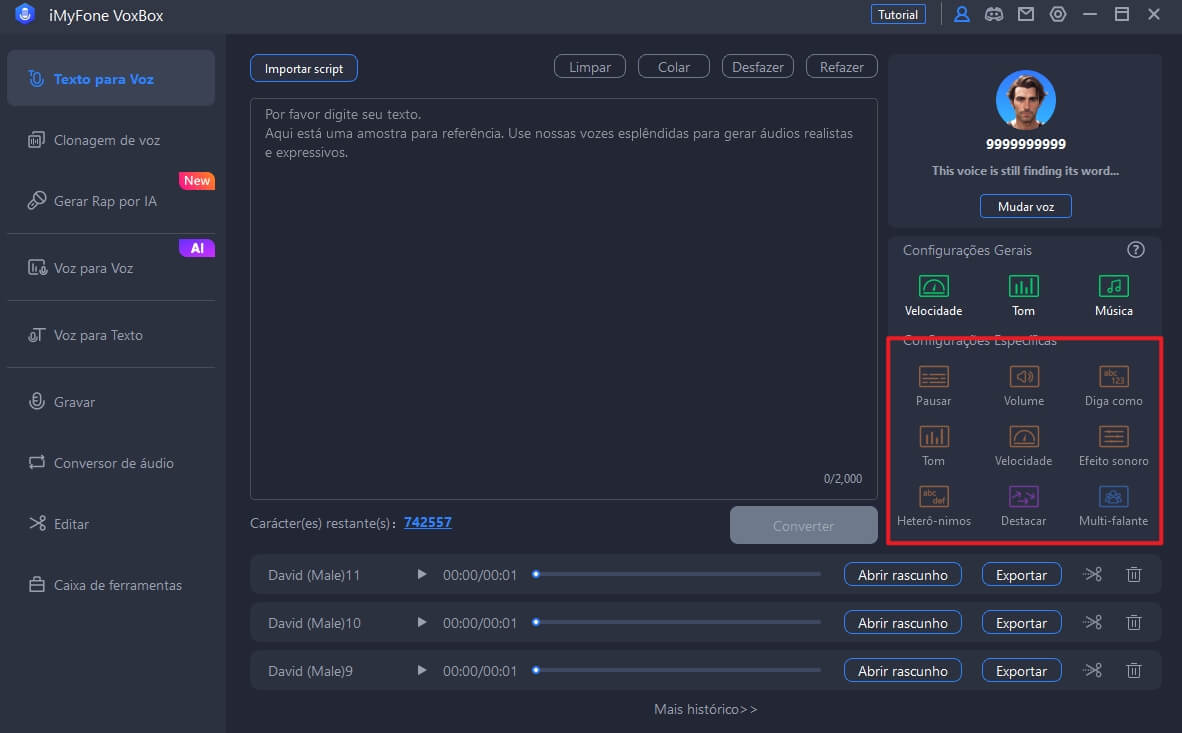The width and height of the screenshot is (1182, 733).
Task: Open the settings gear icon in title bar
Action: 1058,14
